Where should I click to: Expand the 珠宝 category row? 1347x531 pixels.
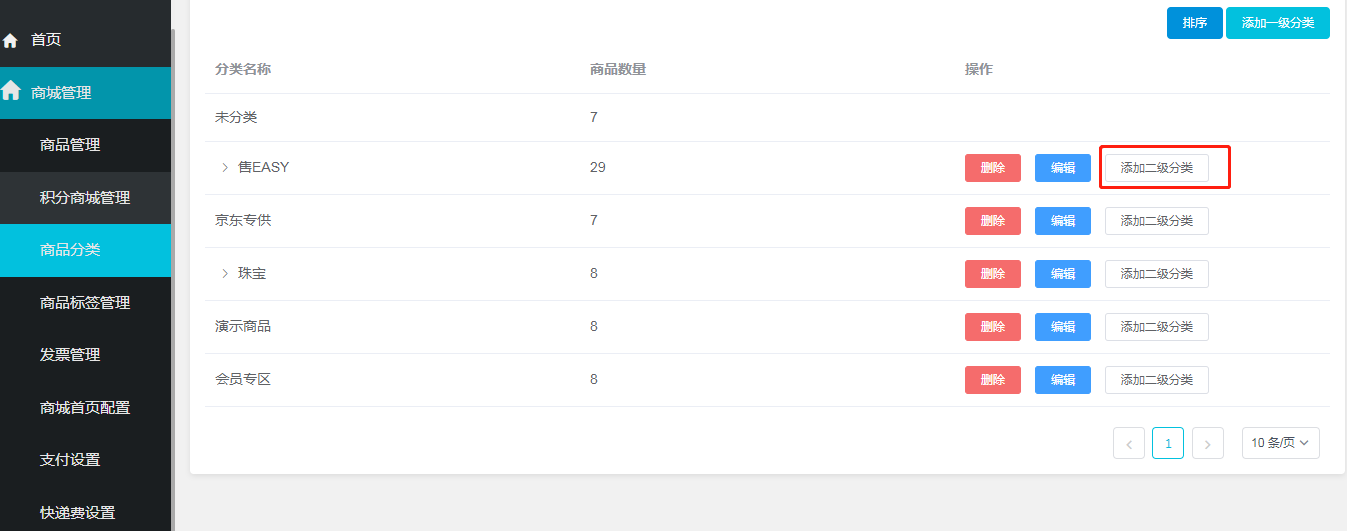pos(225,273)
